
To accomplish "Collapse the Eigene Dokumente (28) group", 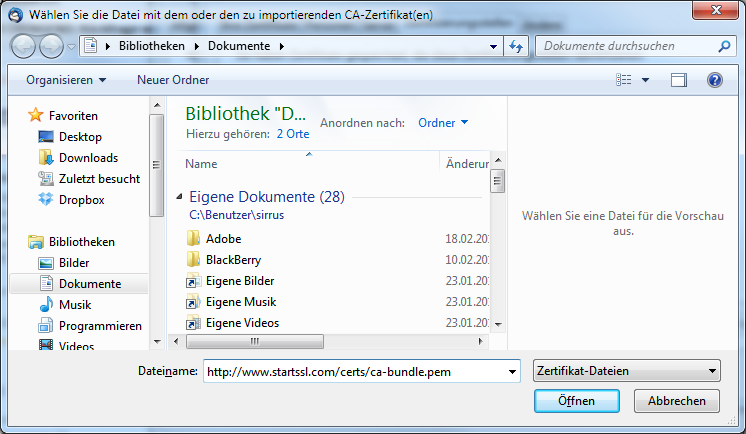I will pyautogui.click(x=179, y=197).
